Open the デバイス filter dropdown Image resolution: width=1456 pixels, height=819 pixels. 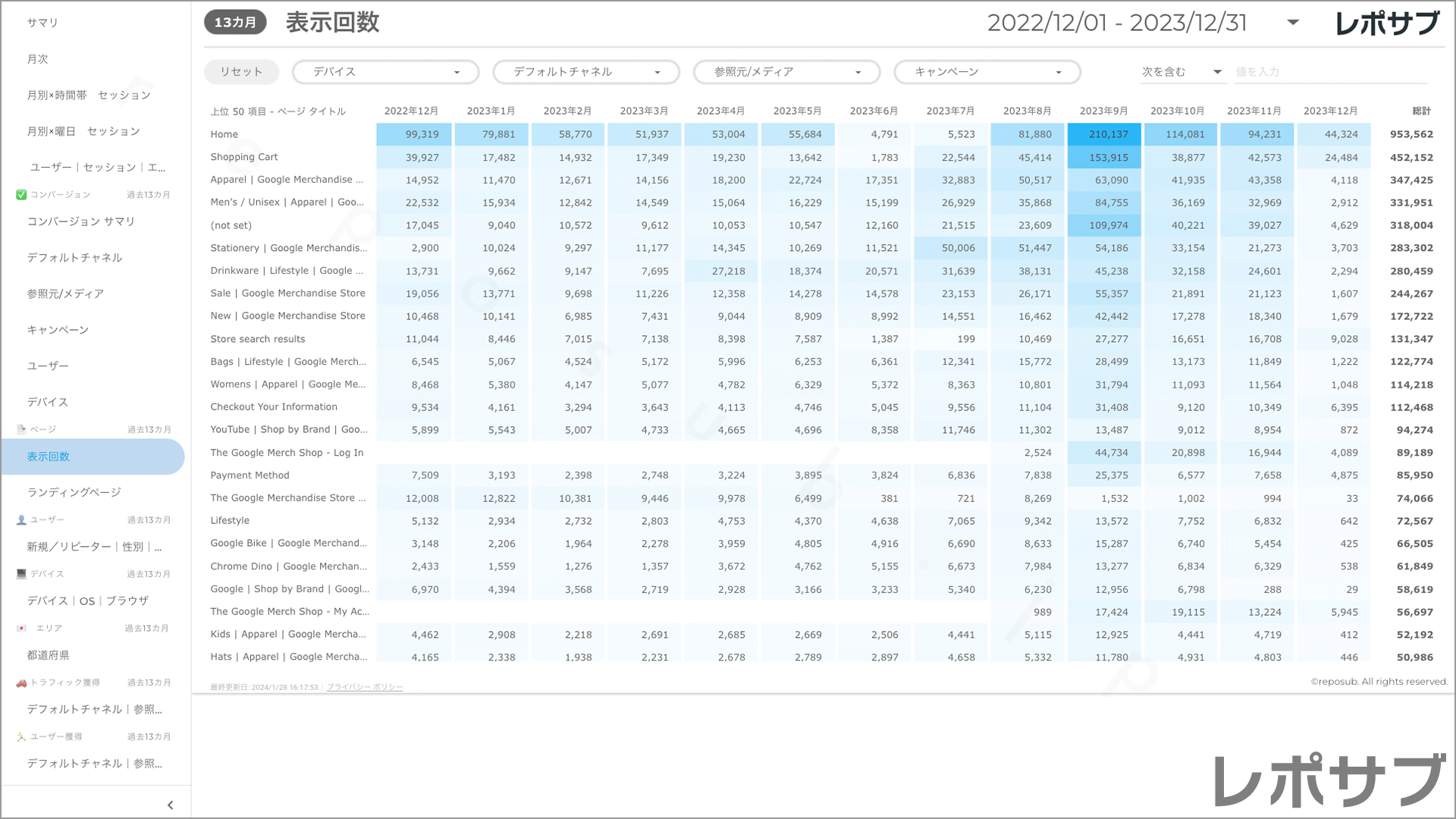pyautogui.click(x=385, y=72)
